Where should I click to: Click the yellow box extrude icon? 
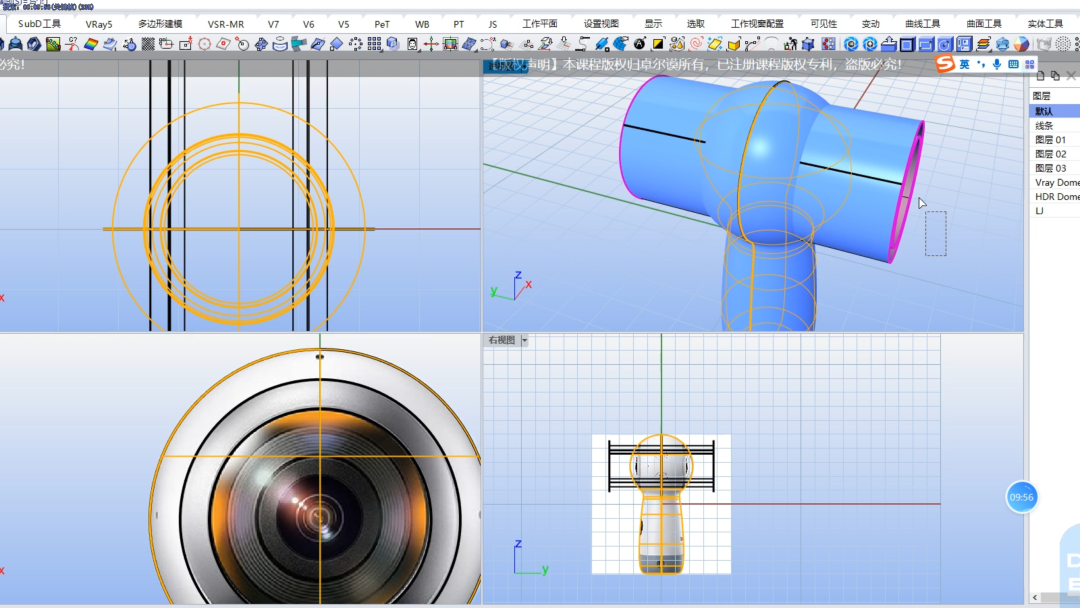(734, 44)
